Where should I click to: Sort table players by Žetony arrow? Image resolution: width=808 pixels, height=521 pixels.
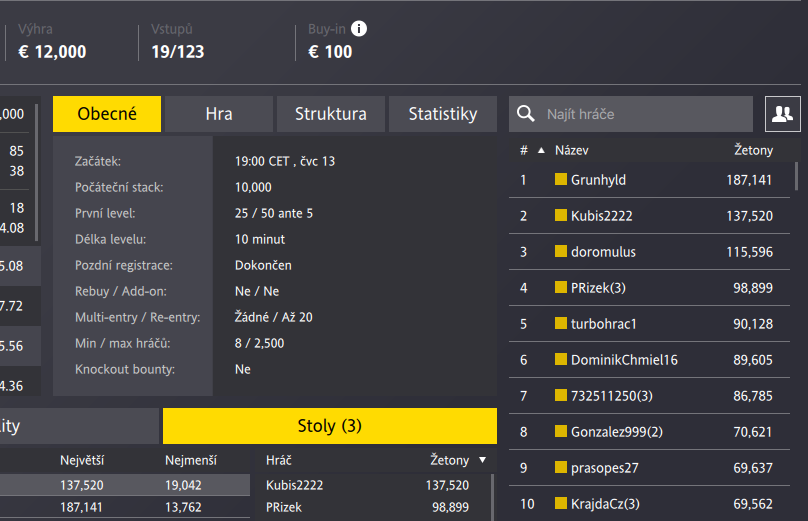[483, 460]
